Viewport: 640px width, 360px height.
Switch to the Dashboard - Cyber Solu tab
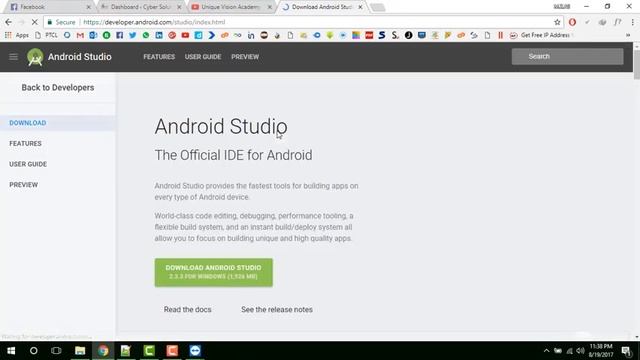pyautogui.click(x=140, y=7)
